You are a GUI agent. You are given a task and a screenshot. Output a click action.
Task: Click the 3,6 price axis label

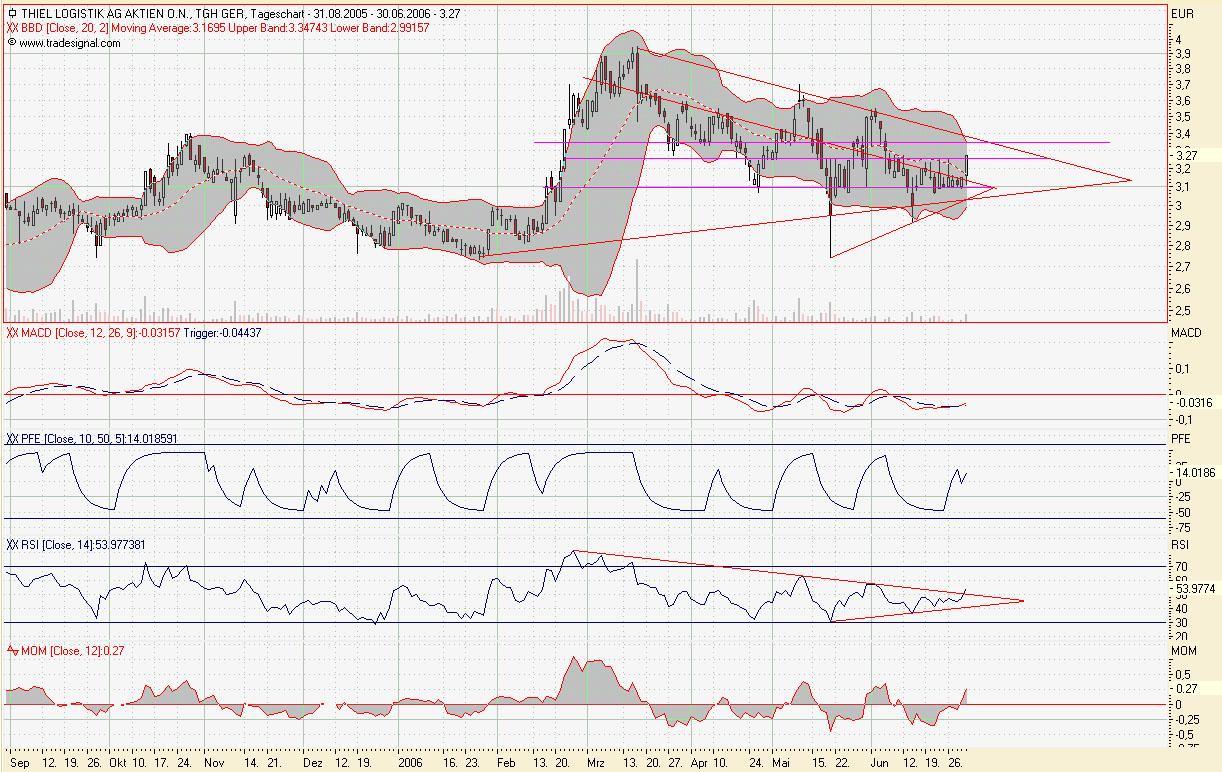point(1182,101)
